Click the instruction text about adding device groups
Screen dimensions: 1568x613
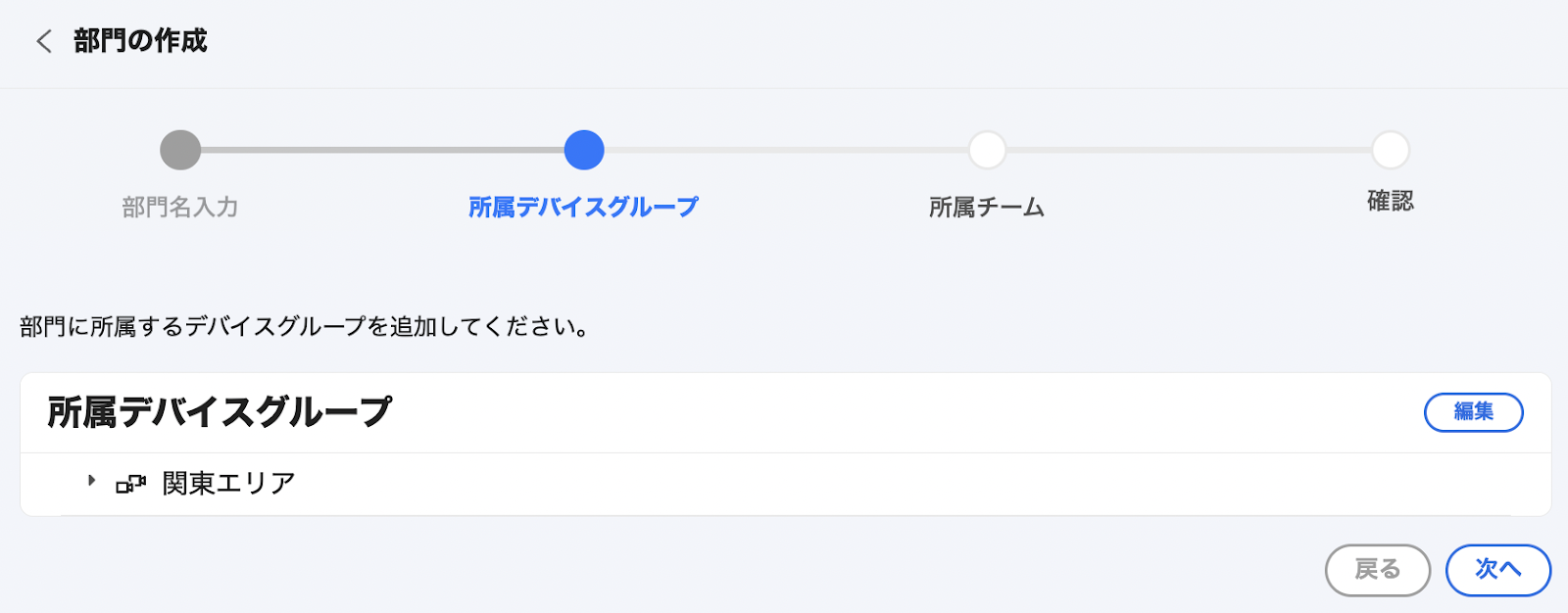tap(305, 326)
